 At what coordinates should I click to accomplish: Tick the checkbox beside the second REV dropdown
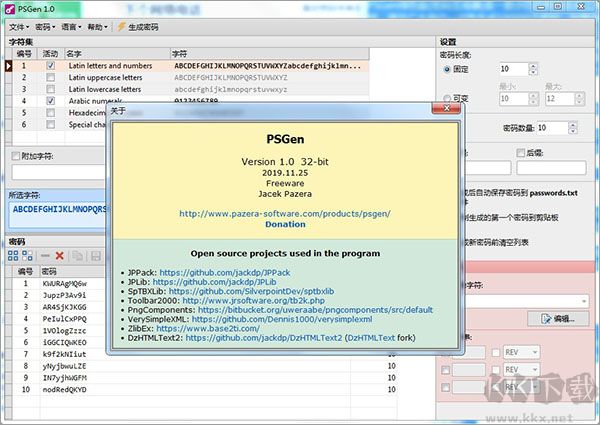(496, 370)
